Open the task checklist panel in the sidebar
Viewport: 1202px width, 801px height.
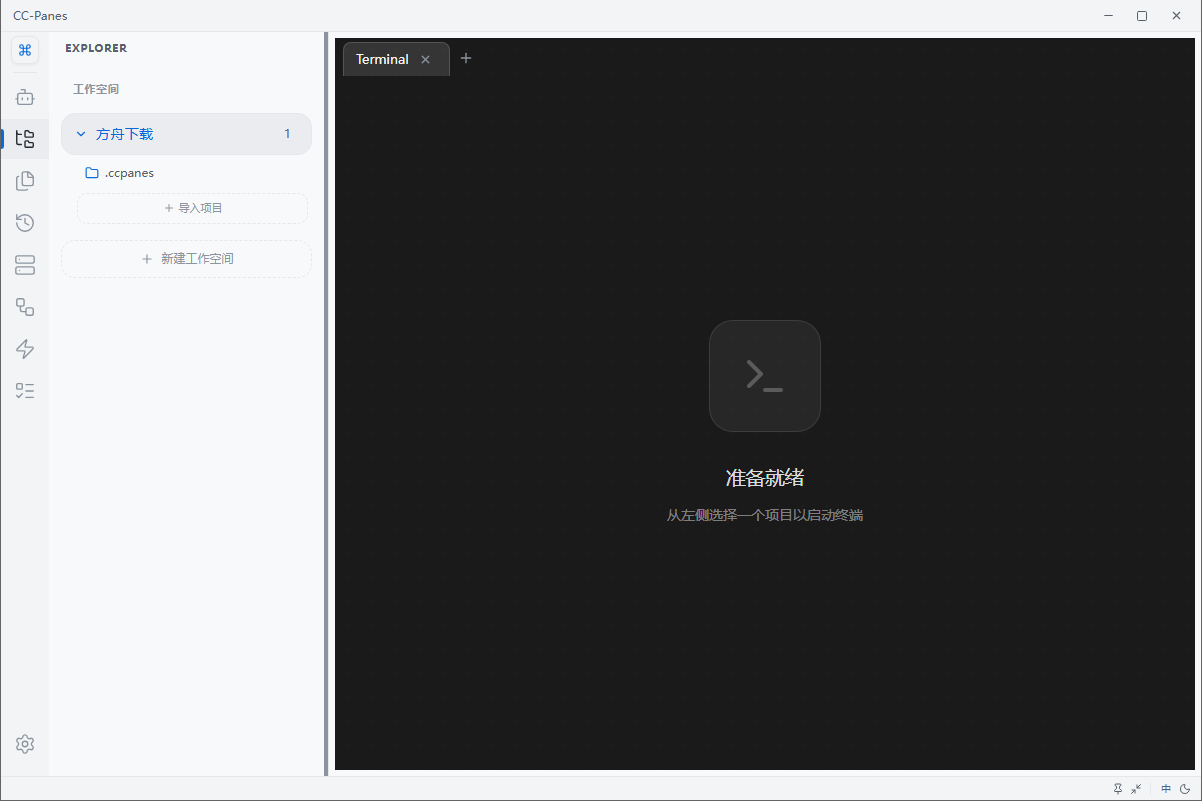click(25, 390)
